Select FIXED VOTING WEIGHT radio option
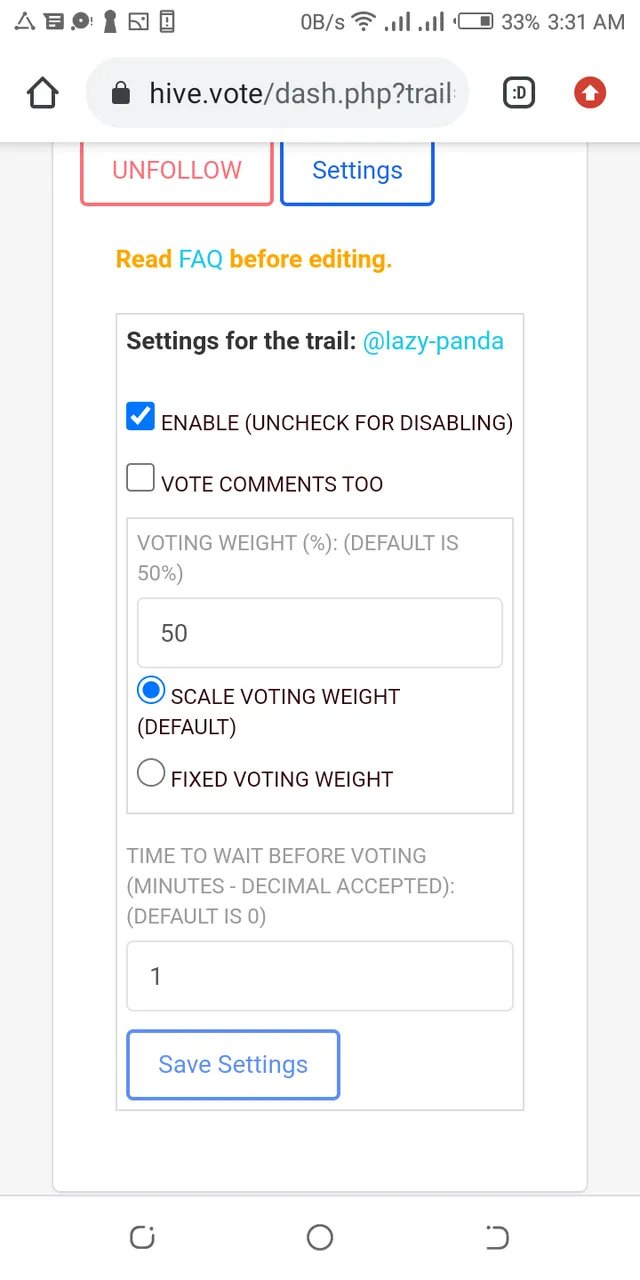 tap(151, 773)
